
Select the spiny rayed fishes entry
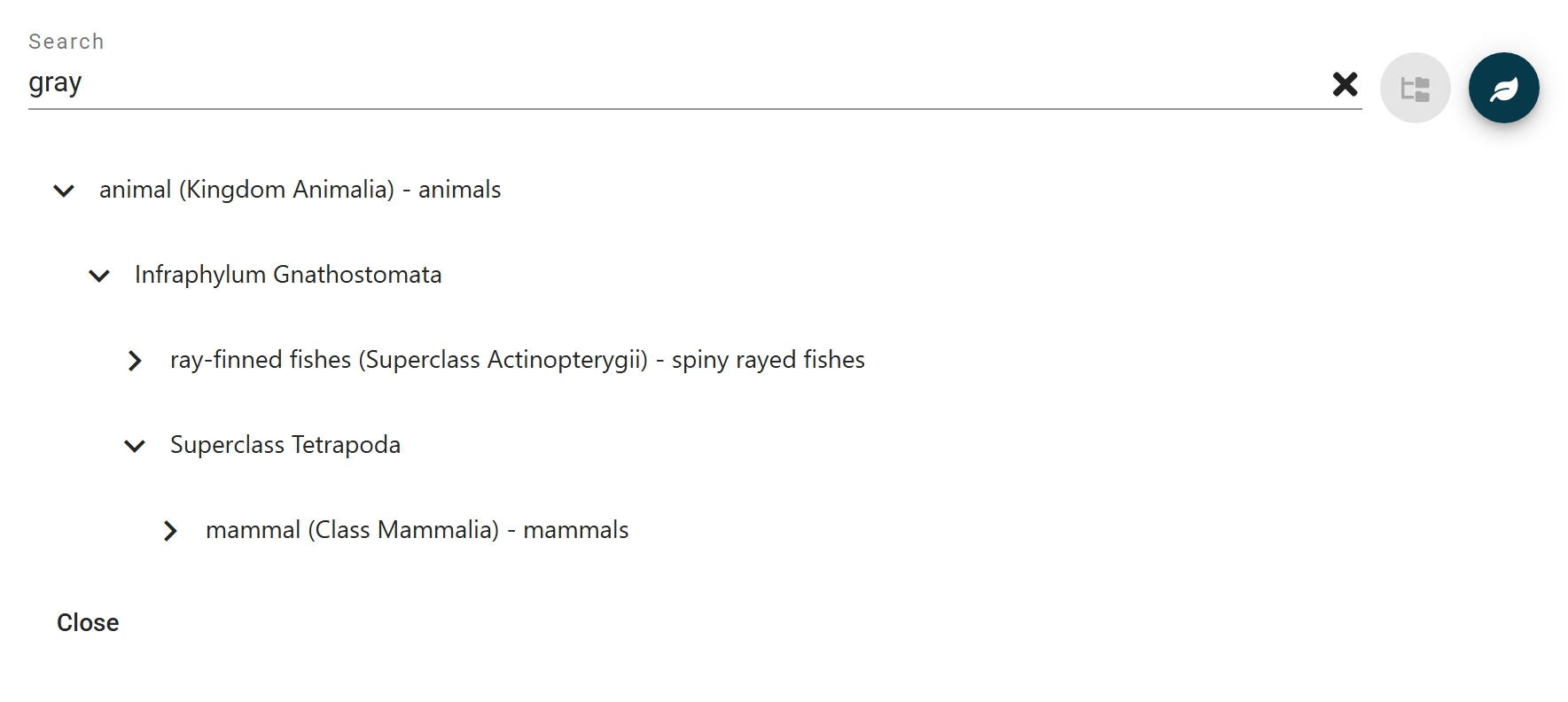click(519, 360)
